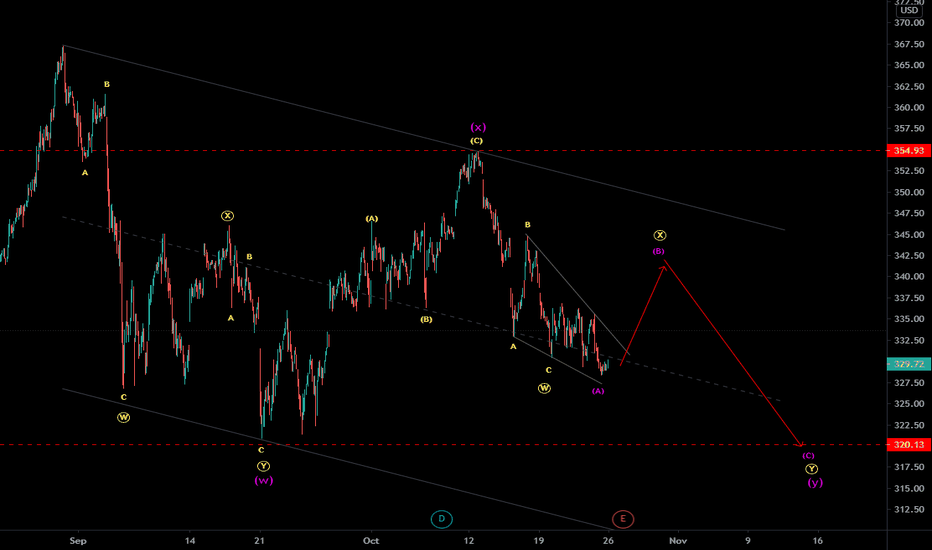This screenshot has height=550, width=932.
Task: Click the 16 date on time axis
Action: [818, 540]
